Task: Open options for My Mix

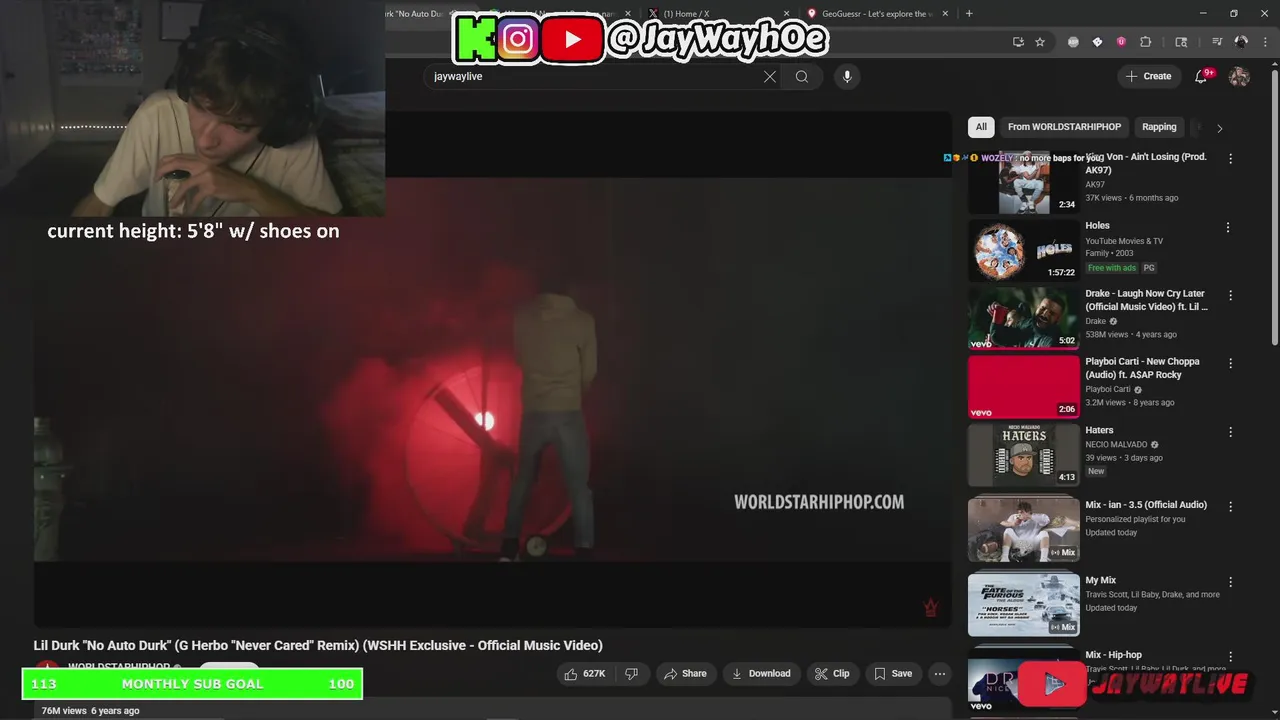Action: pyautogui.click(x=1230, y=582)
